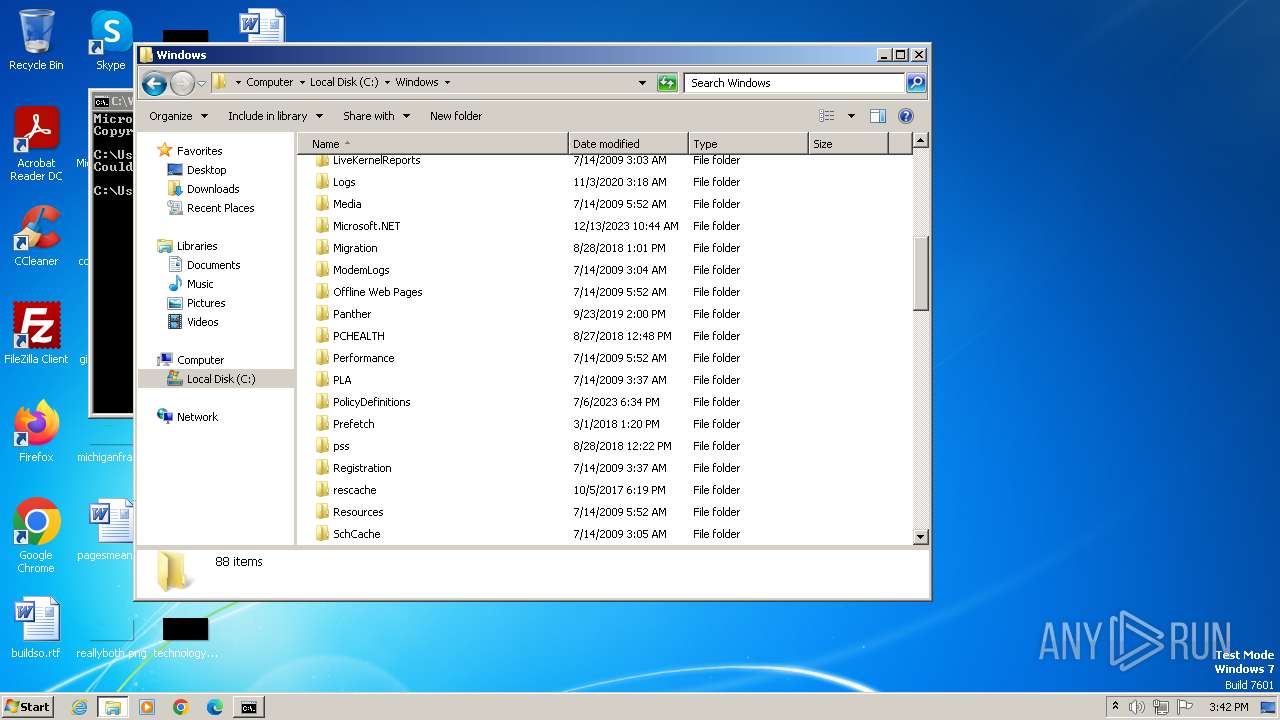Select the Panther folder
The image size is (1280, 720).
click(x=352, y=314)
